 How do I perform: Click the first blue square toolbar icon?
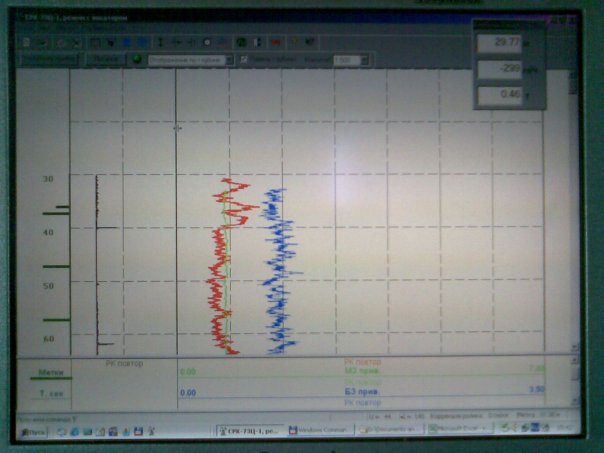click(126, 43)
